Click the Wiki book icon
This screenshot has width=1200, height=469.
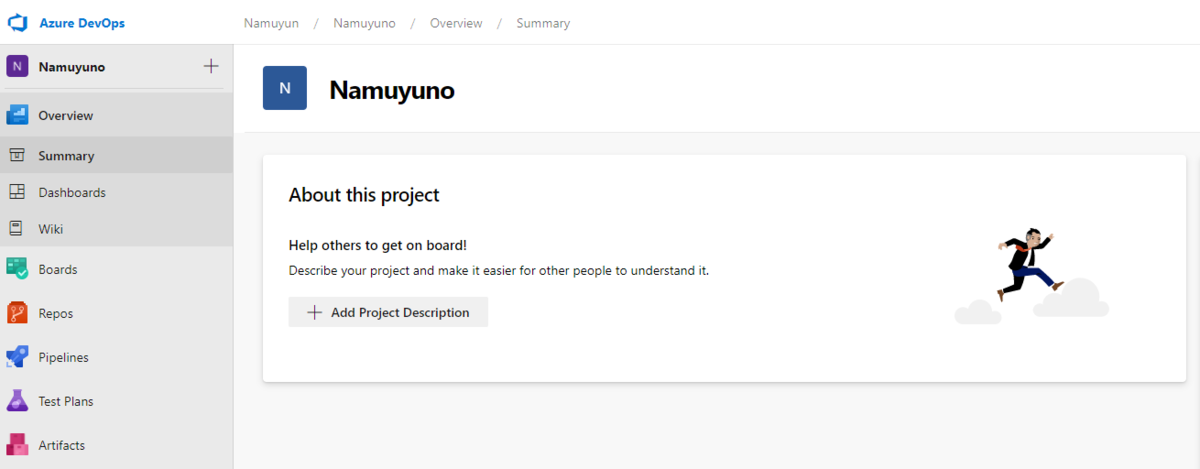coord(17,228)
